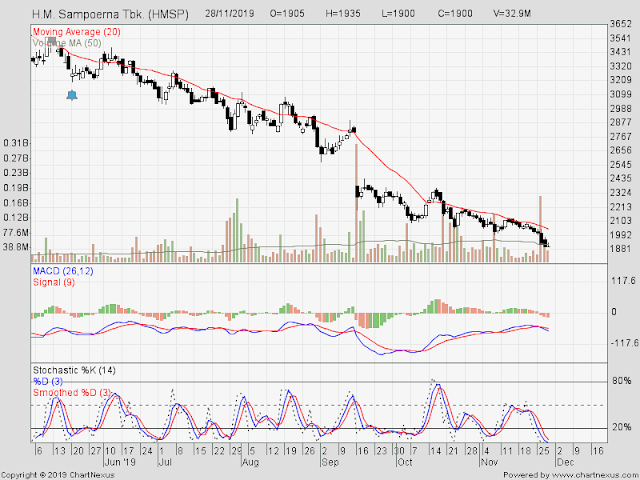
Task: Click the 80% stochastic level label
Action: (x=622, y=381)
